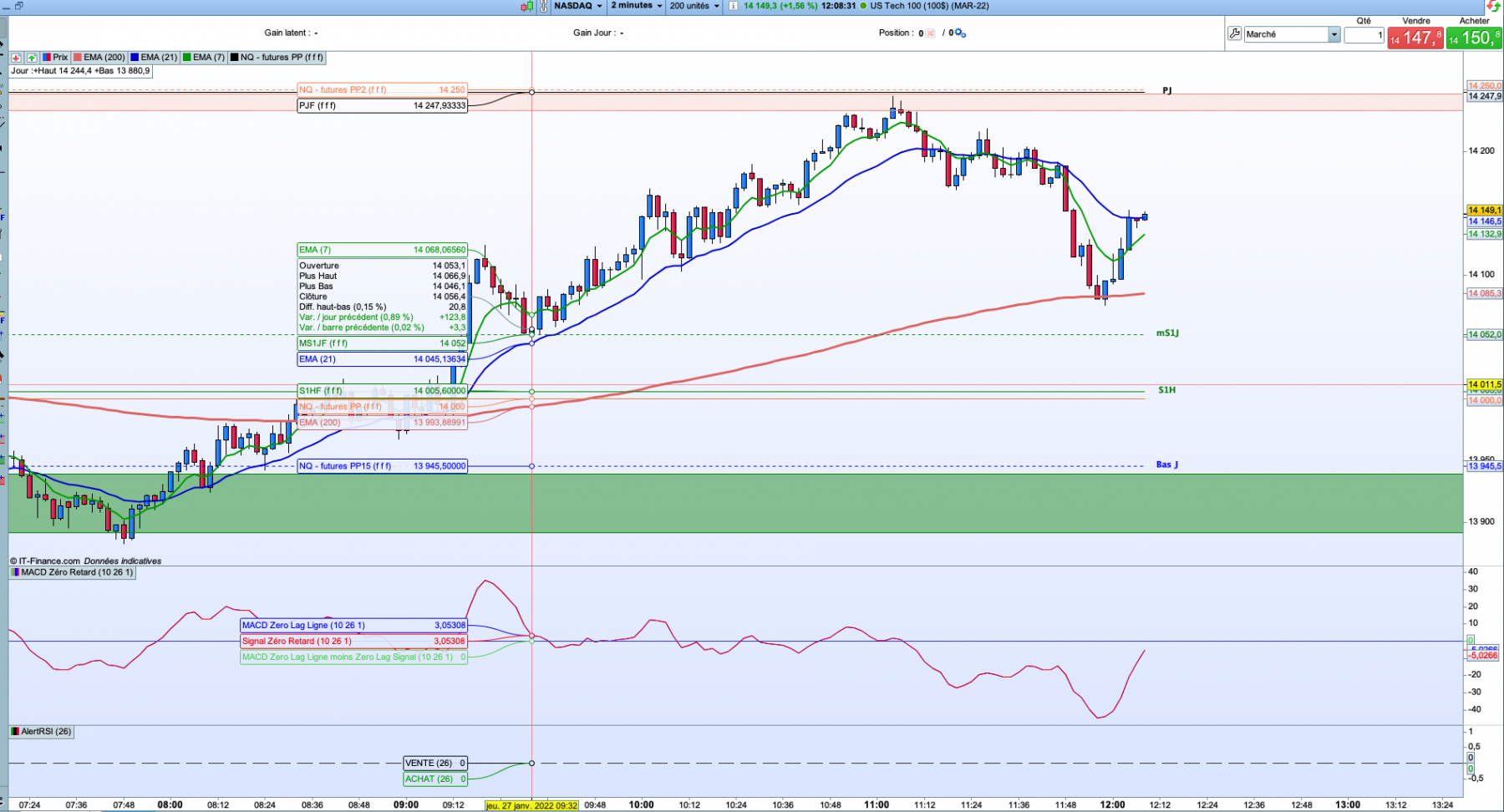Click the blue gears orders icon
Viewport: 1504px width, 812px height.
pyautogui.click(x=961, y=33)
